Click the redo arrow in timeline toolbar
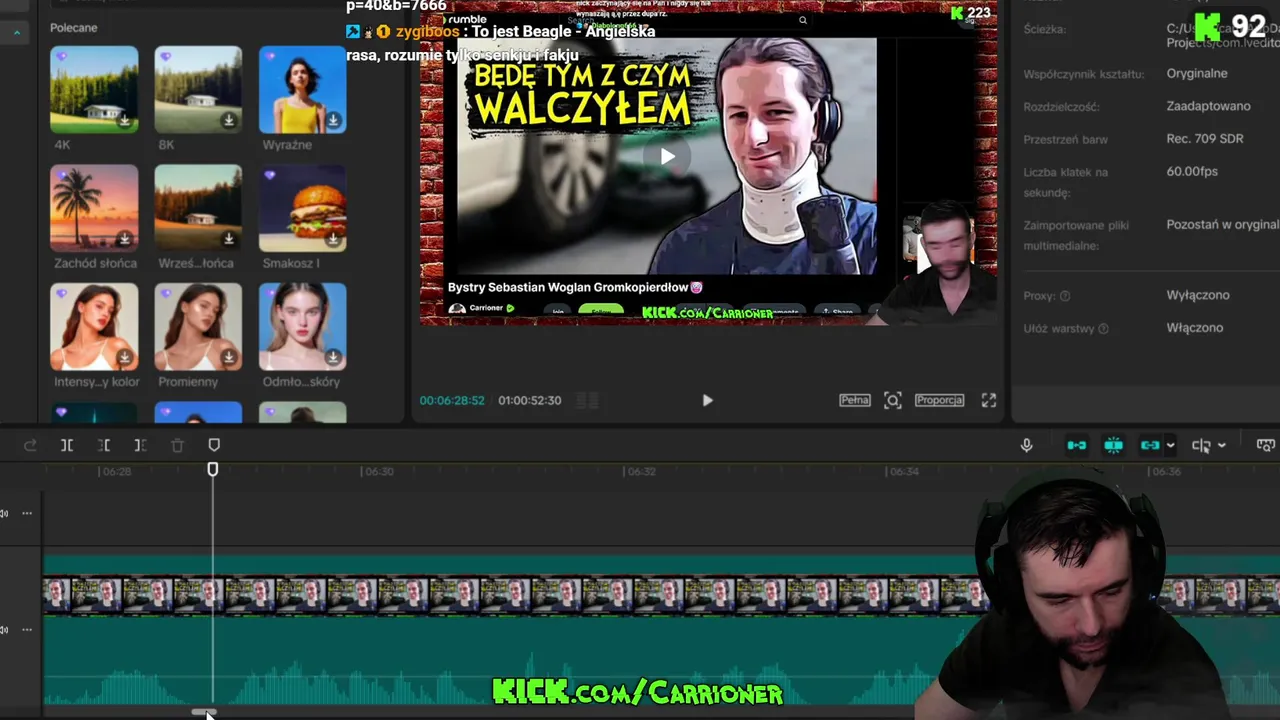Viewport: 1280px width, 720px height. pyautogui.click(x=30, y=445)
